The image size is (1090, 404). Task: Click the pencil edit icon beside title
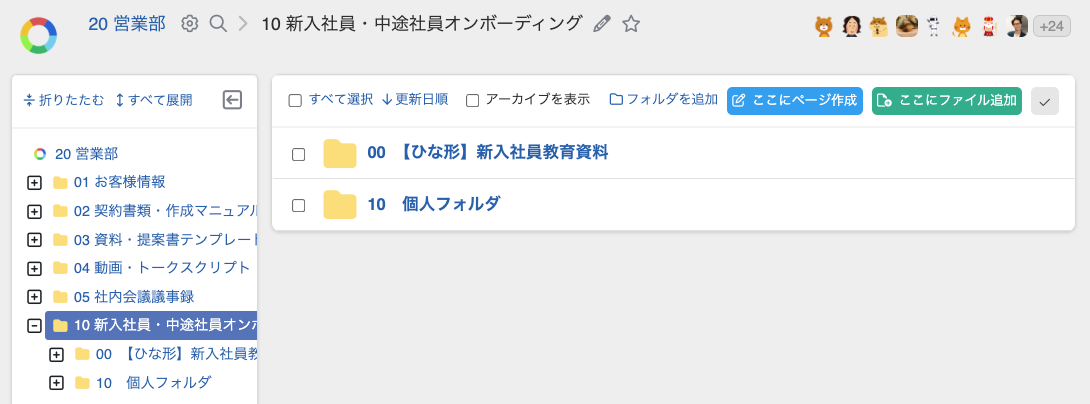(601, 23)
